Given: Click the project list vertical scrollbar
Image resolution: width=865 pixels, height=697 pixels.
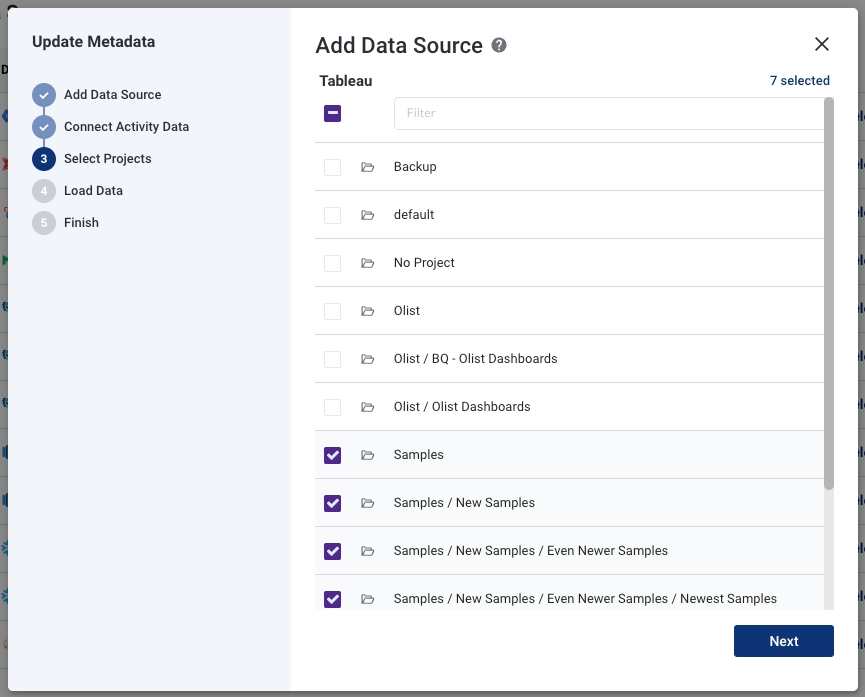Looking at the screenshot, I should [828, 300].
